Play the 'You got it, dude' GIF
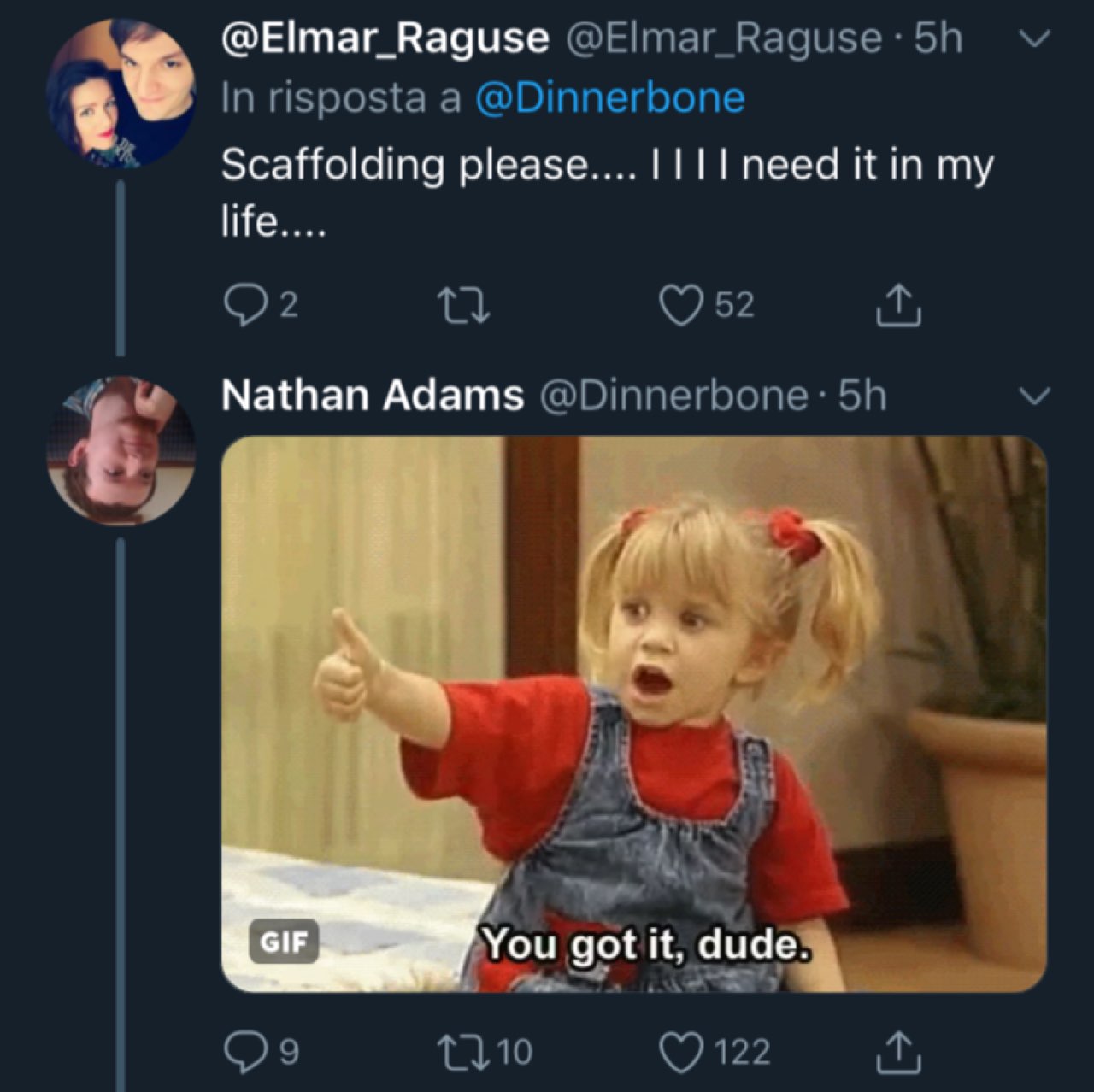The width and height of the screenshot is (1094, 1092). click(x=633, y=713)
